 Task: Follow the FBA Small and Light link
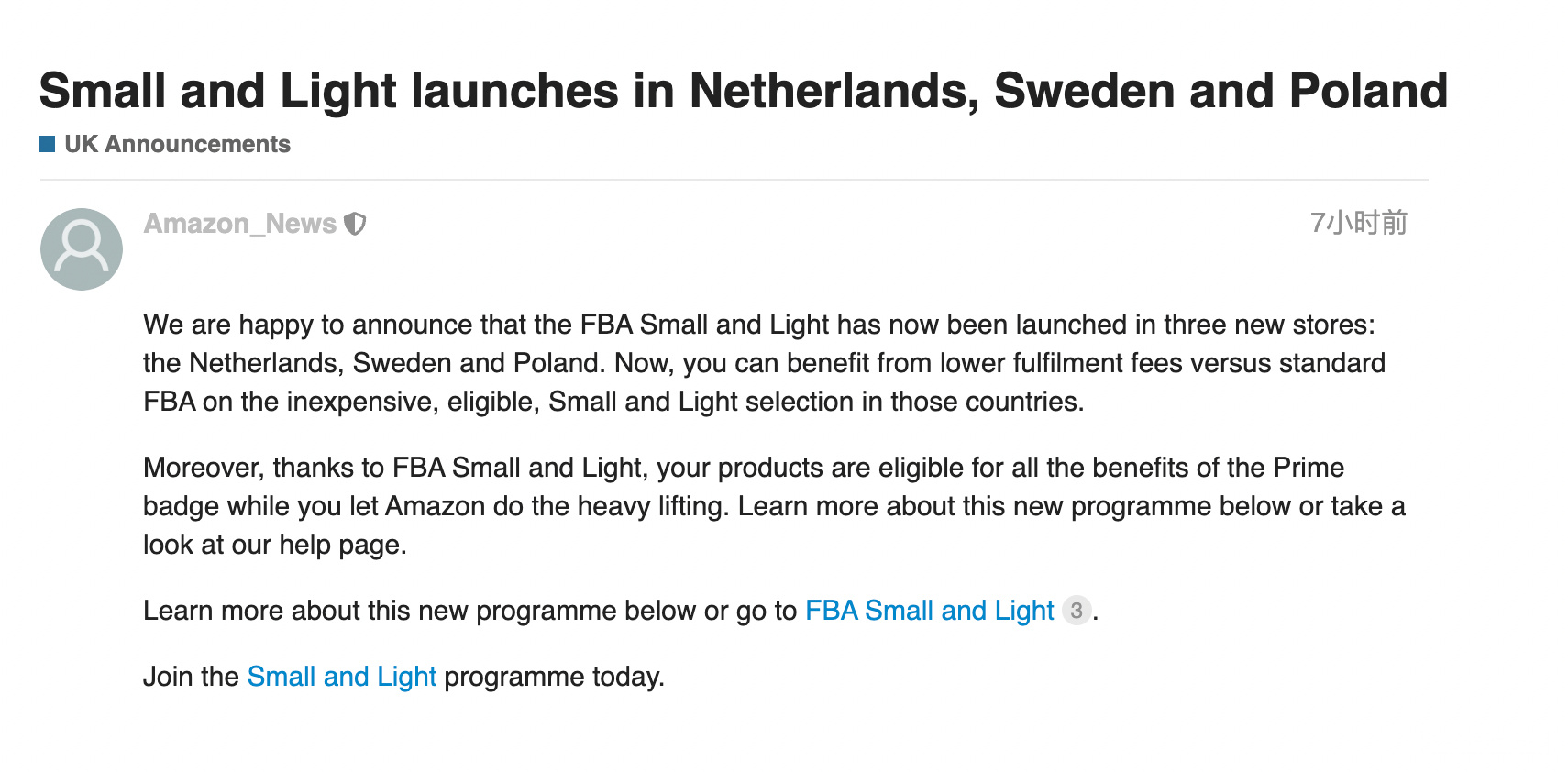point(930,611)
